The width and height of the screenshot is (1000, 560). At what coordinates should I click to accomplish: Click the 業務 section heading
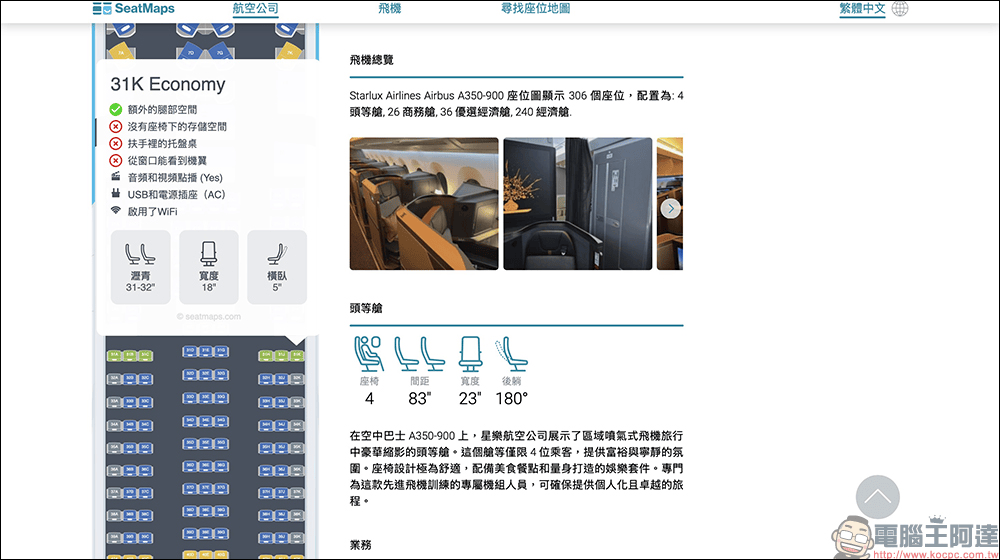tap(360, 545)
